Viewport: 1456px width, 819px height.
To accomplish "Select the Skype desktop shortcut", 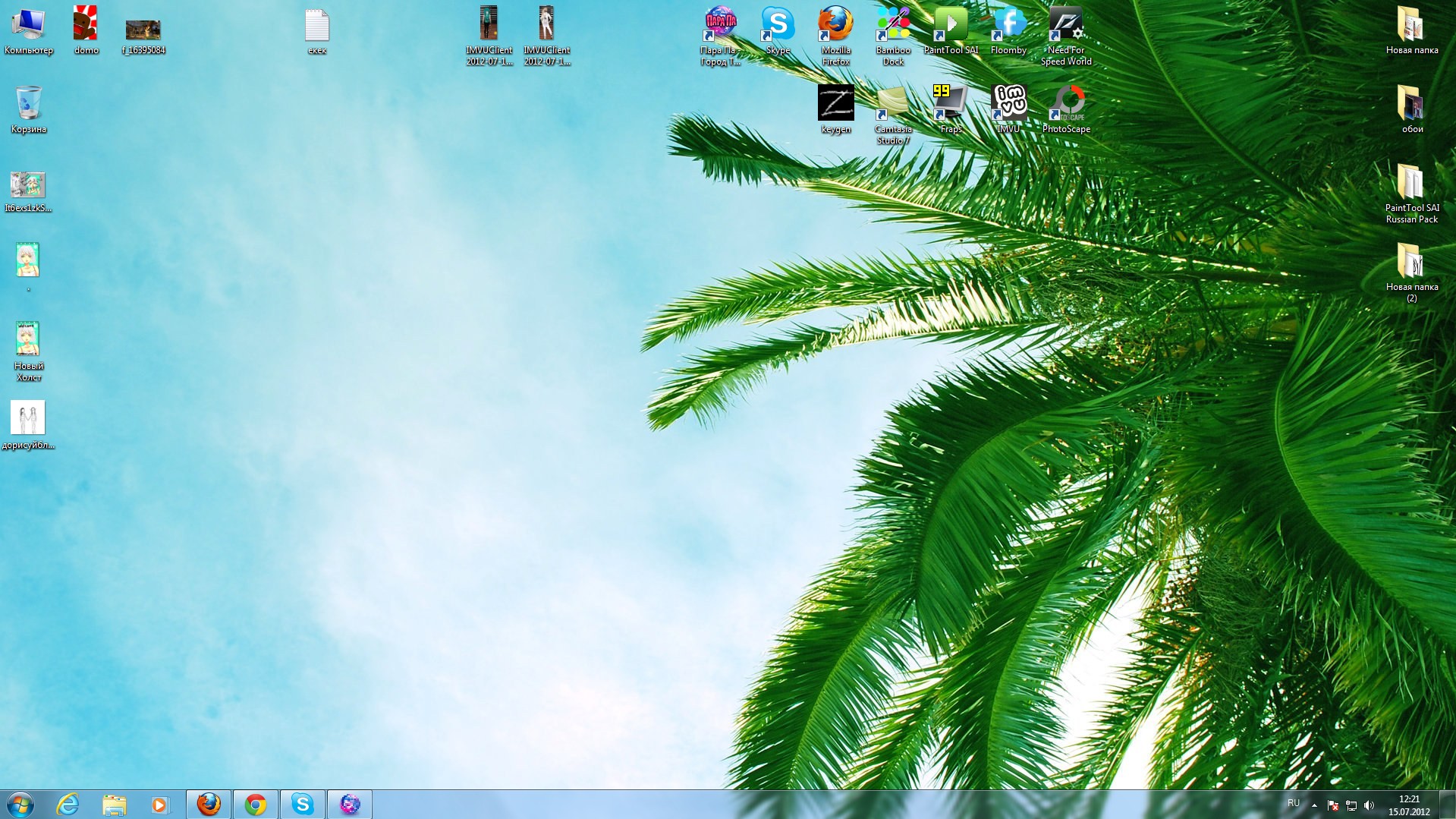I will coord(778,31).
